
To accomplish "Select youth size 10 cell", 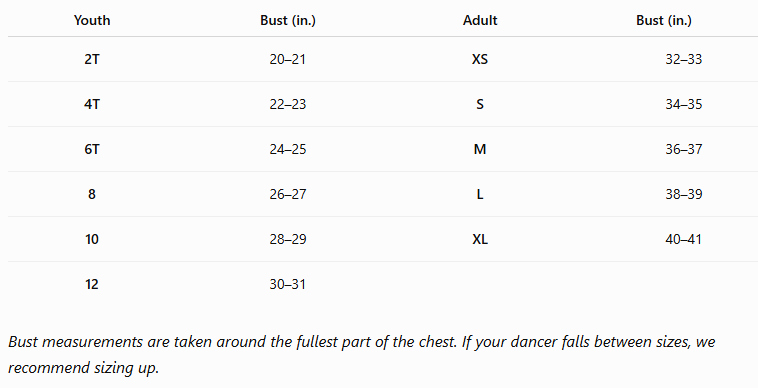I will click(92, 239).
